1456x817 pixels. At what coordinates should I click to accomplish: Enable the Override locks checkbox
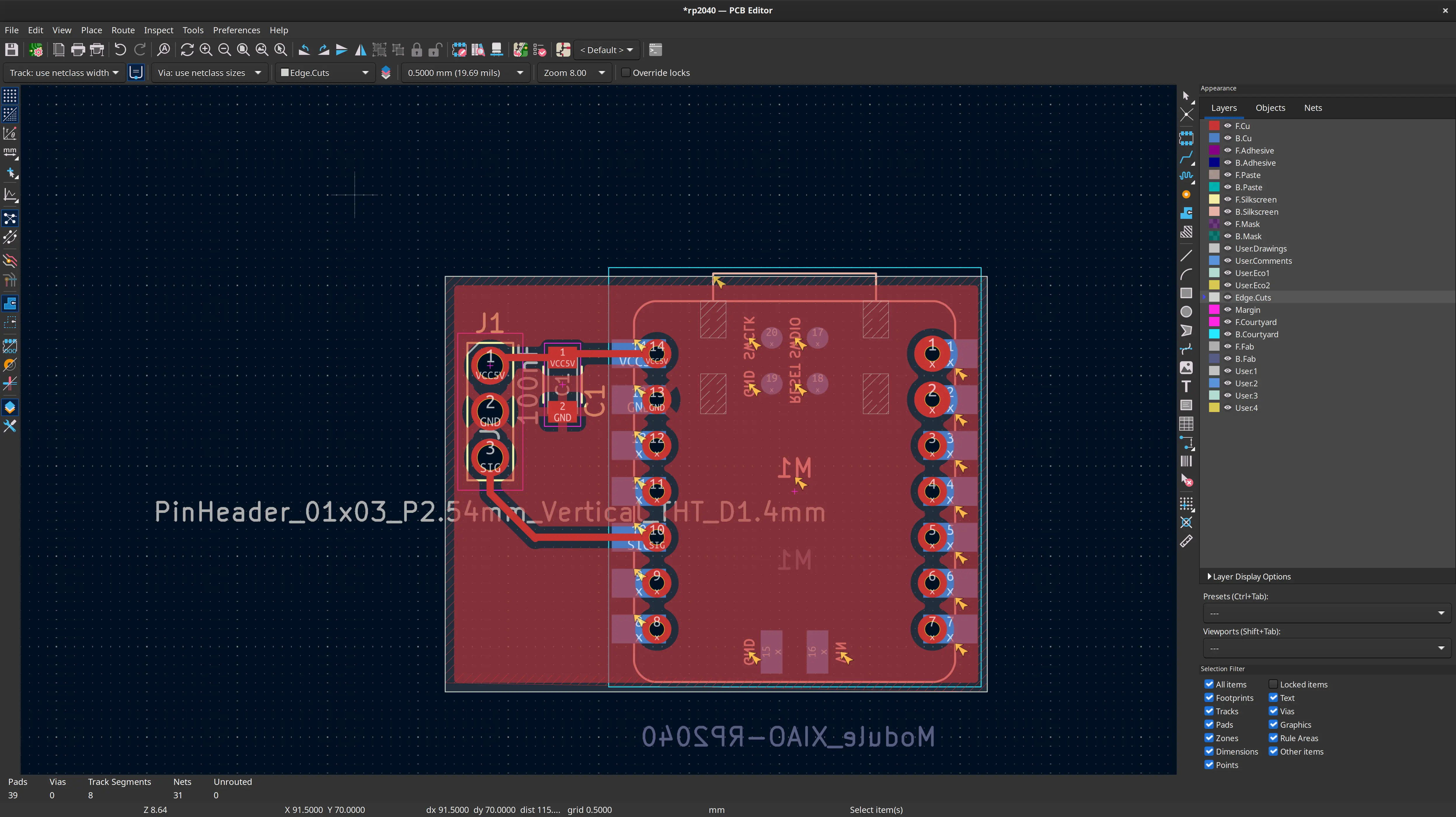pyautogui.click(x=626, y=72)
